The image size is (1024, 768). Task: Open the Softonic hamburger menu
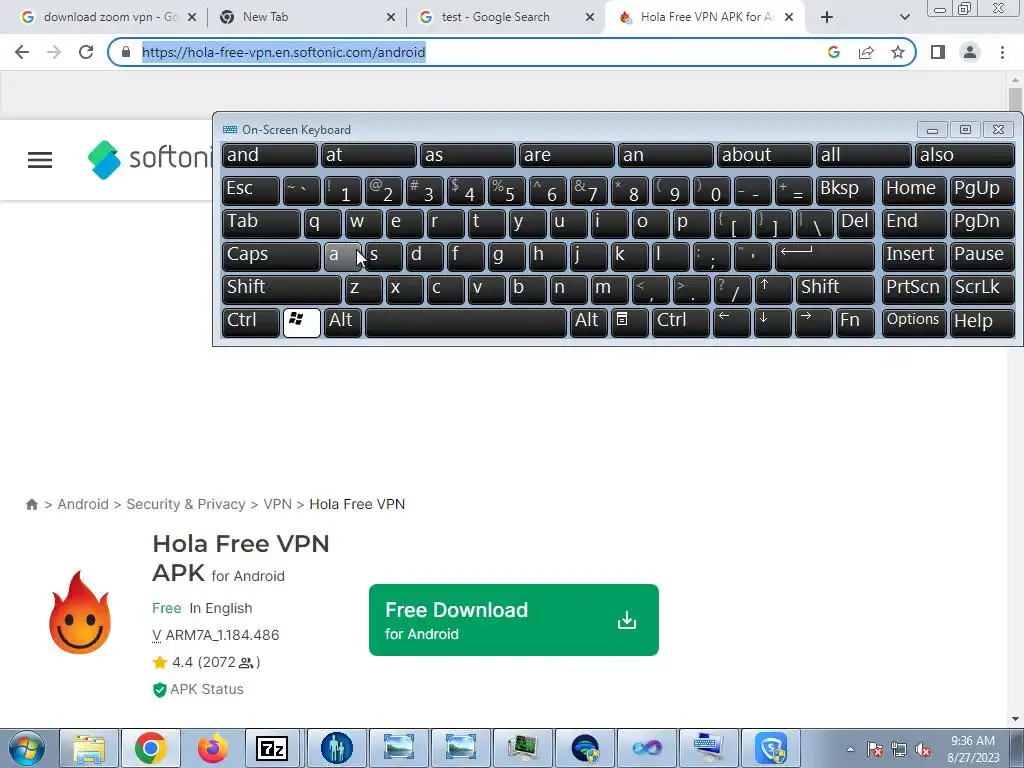[40, 160]
